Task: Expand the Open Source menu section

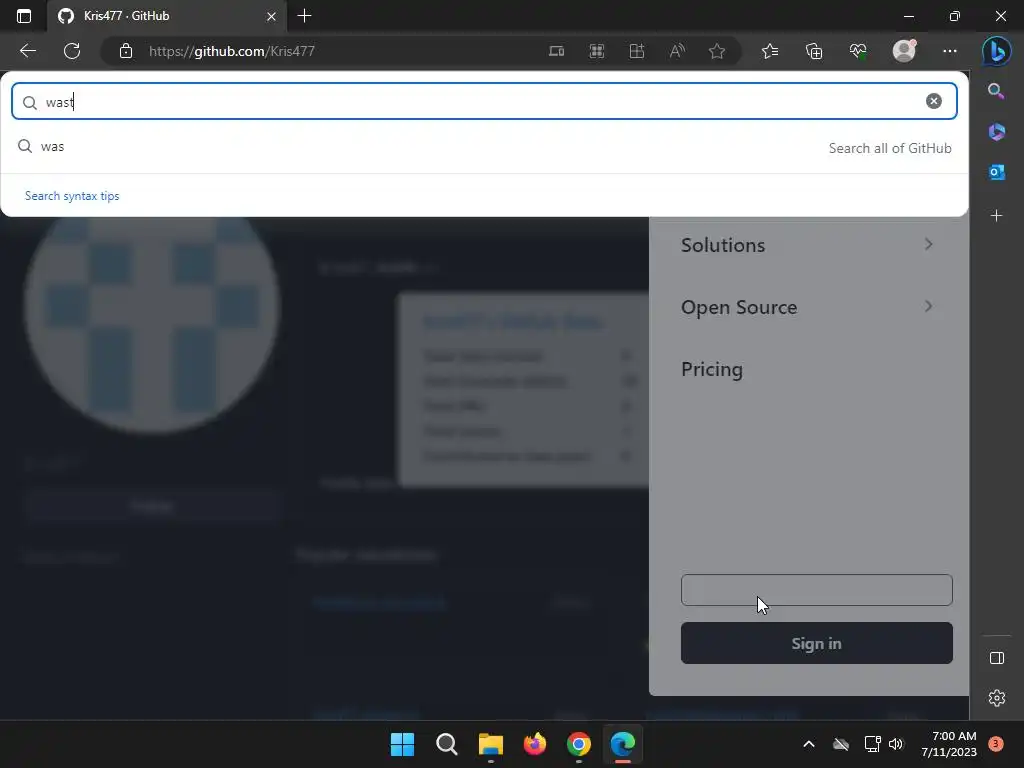Action: point(807,307)
